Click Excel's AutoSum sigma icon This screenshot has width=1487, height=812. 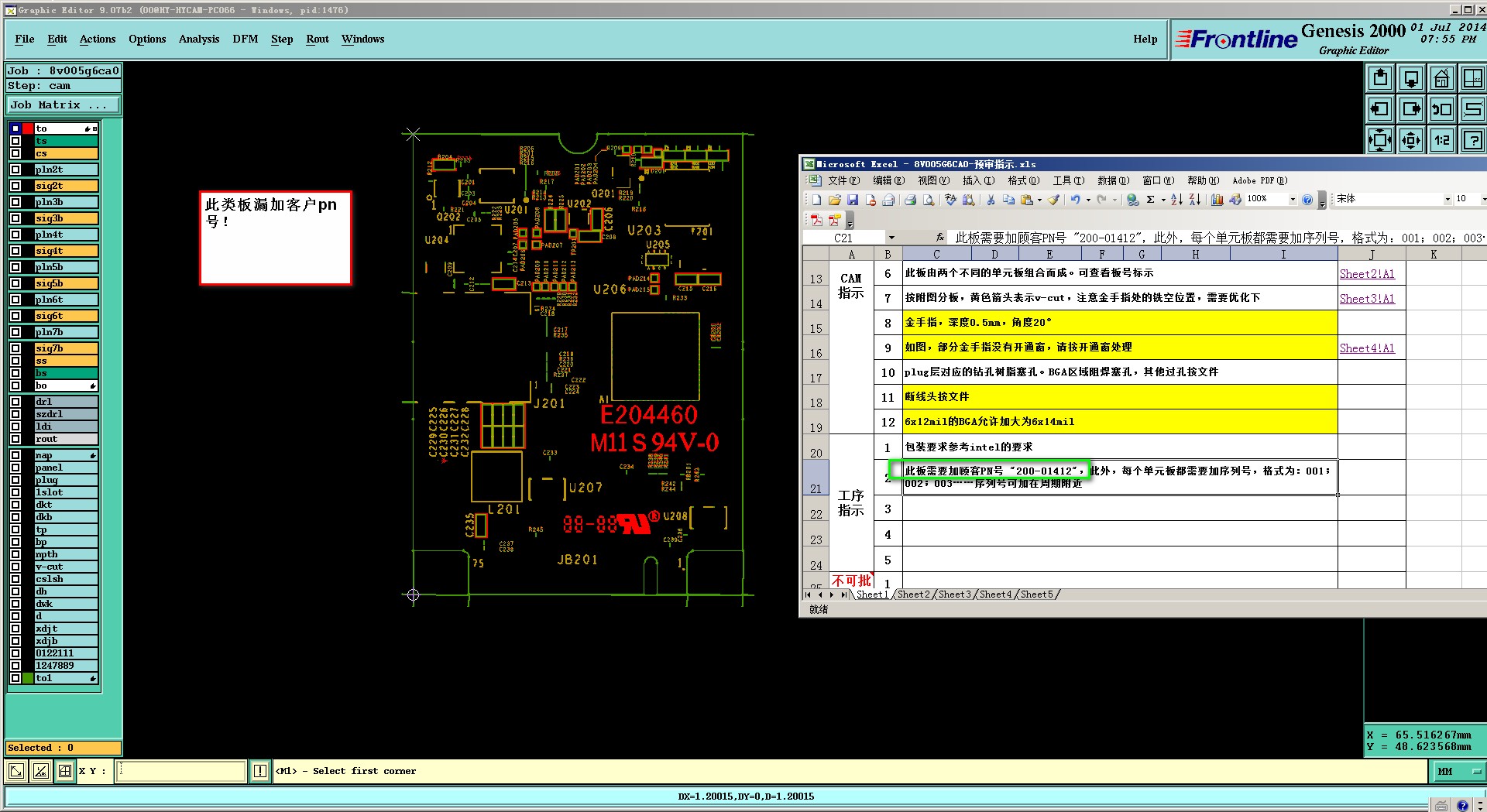[1151, 200]
